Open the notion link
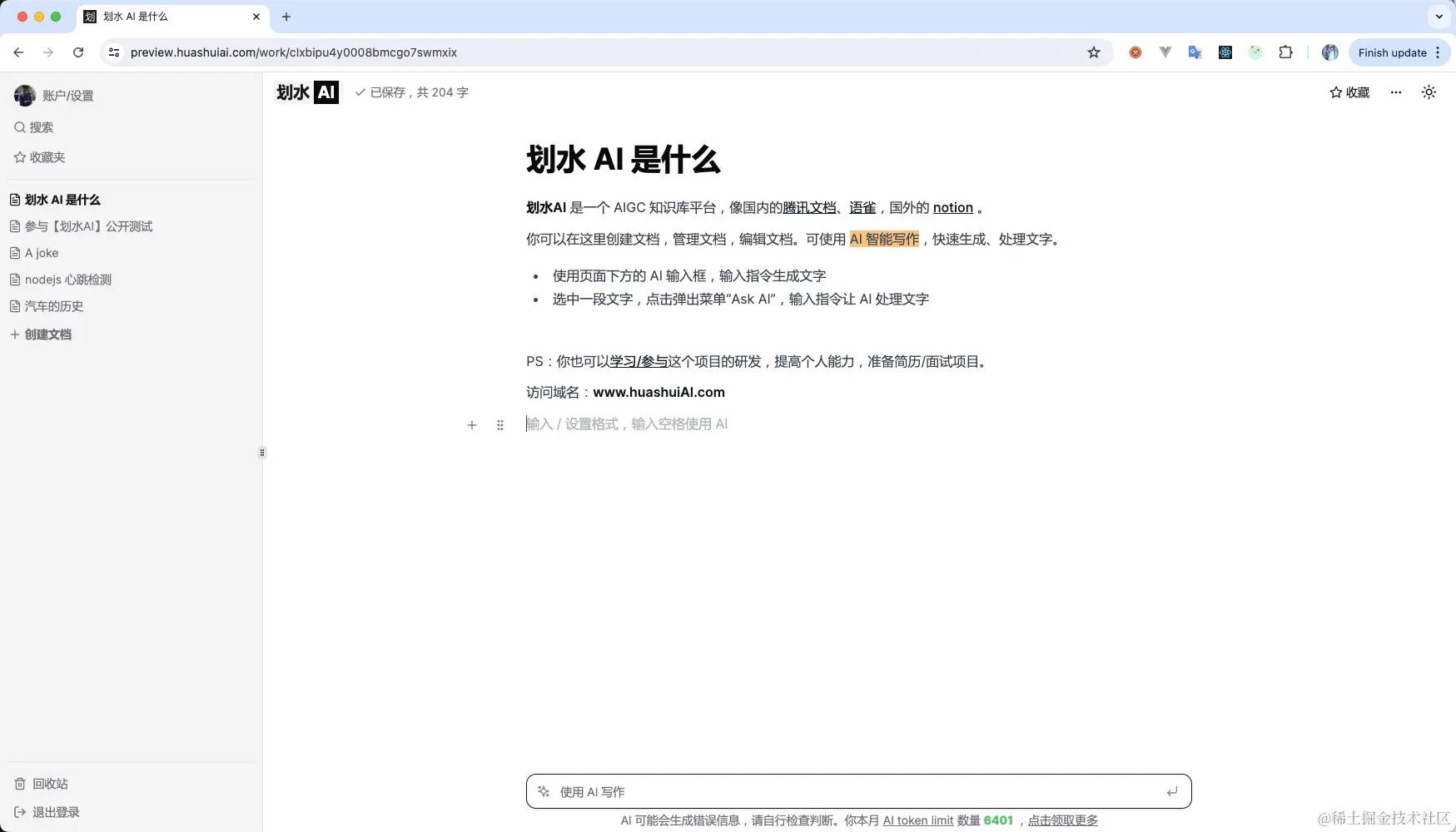This screenshot has width=1456, height=832. click(953, 208)
